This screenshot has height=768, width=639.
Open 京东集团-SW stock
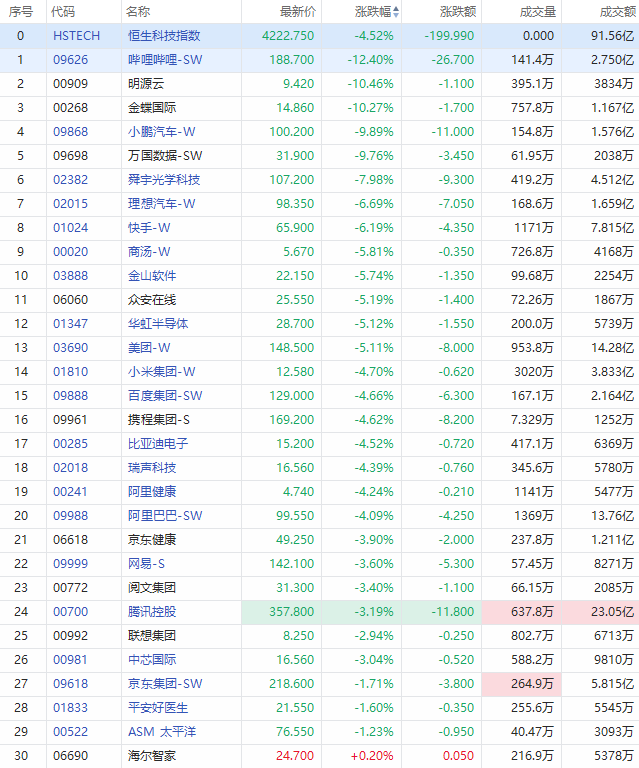click(x=165, y=684)
